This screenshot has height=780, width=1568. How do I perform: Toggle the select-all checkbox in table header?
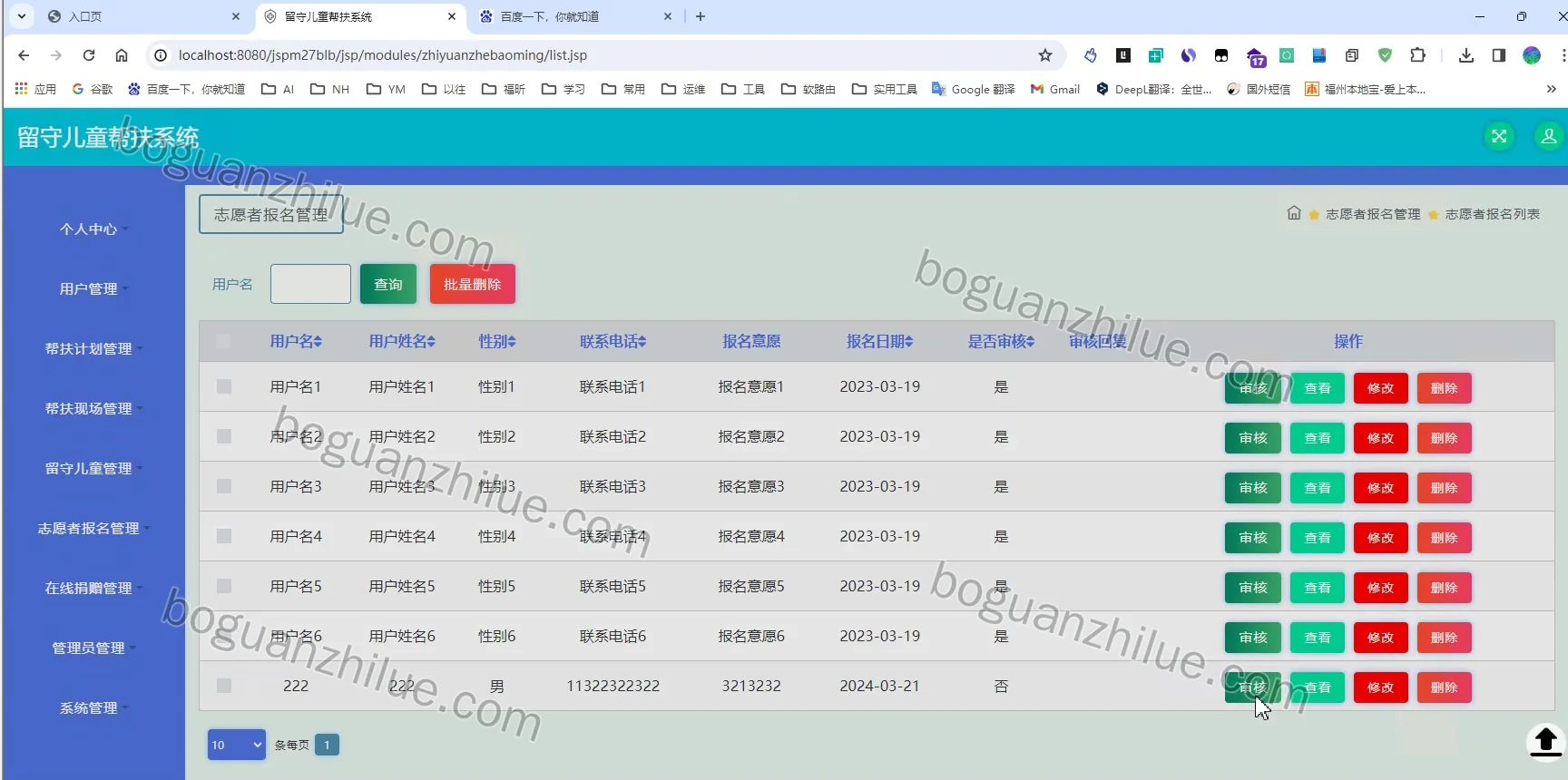pyautogui.click(x=223, y=341)
